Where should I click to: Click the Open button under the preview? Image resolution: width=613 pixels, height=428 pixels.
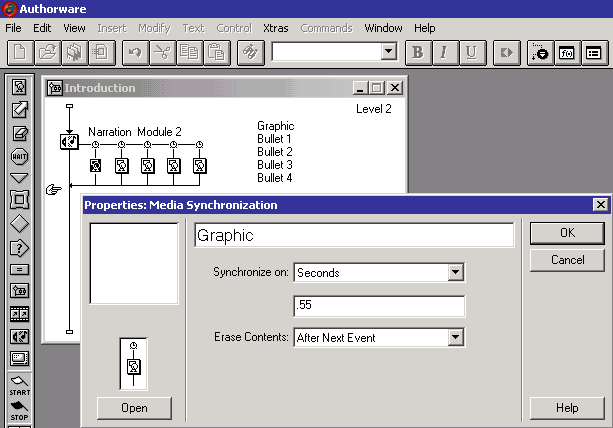(x=134, y=407)
